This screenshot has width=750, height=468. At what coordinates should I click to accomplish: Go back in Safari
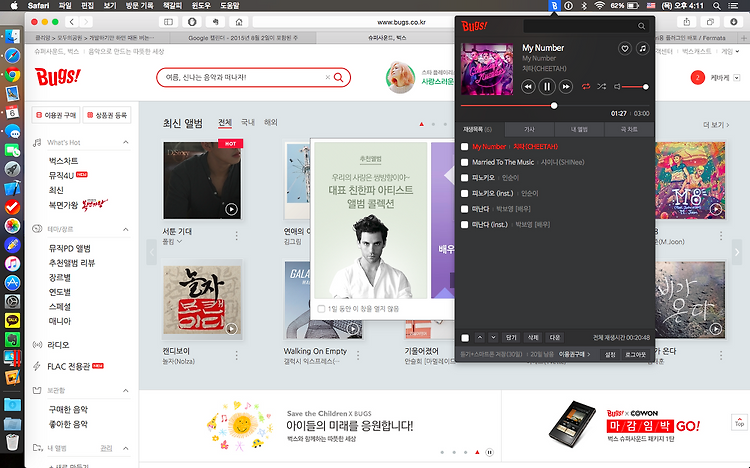click(72, 22)
